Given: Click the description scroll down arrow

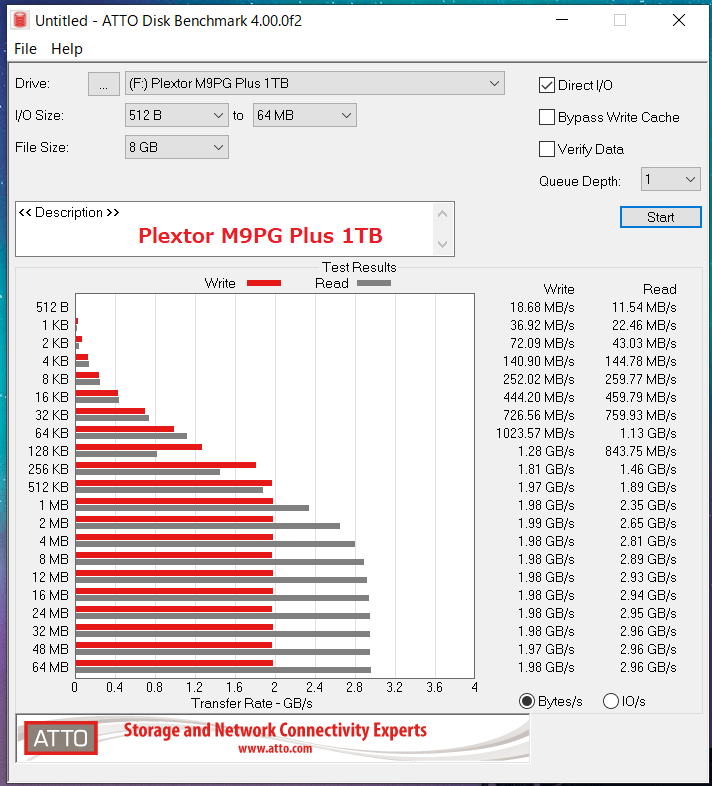Looking at the screenshot, I should click(442, 244).
